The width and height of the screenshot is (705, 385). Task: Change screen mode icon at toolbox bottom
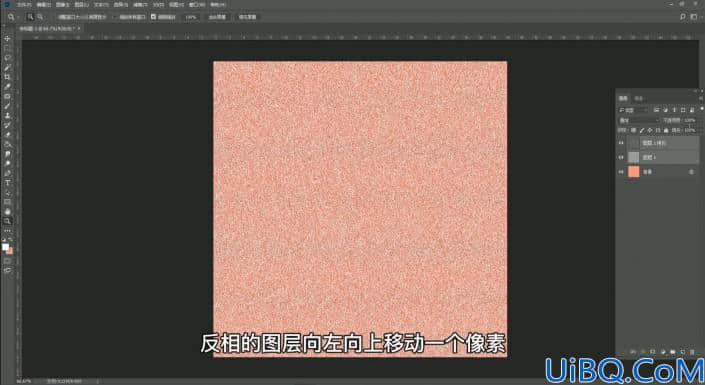[x=7, y=270]
